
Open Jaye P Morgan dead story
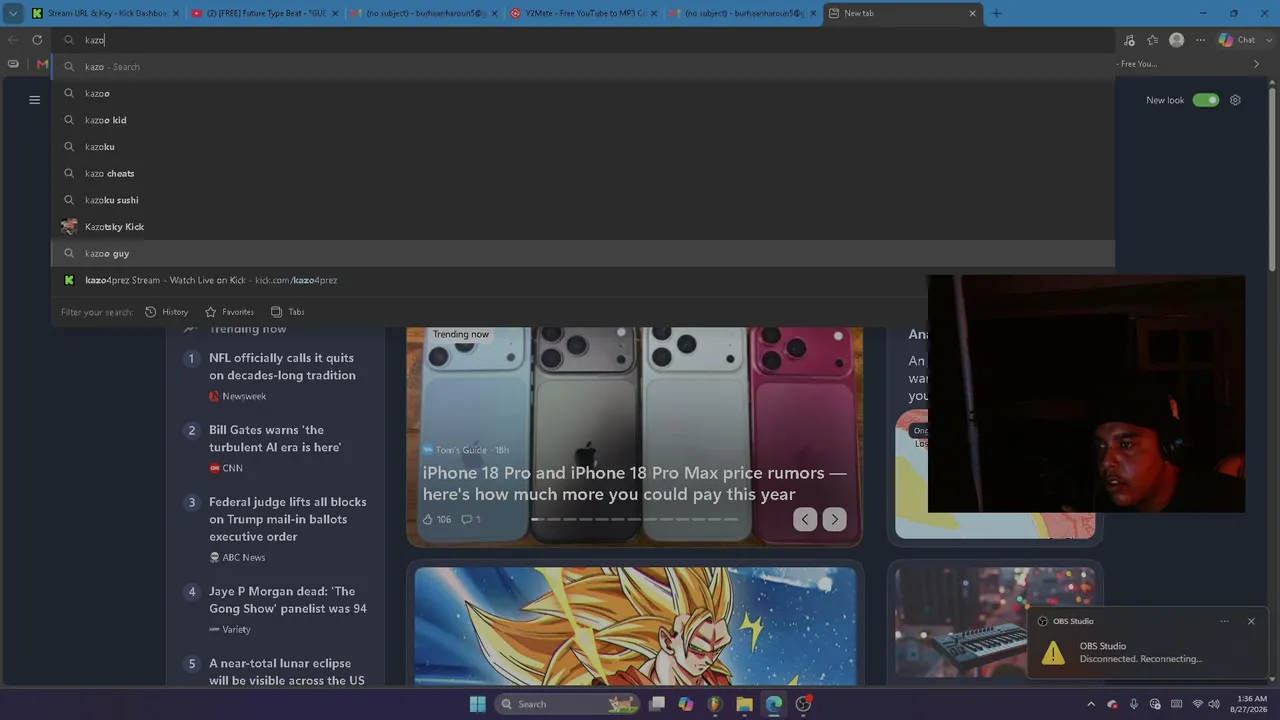pos(288,599)
